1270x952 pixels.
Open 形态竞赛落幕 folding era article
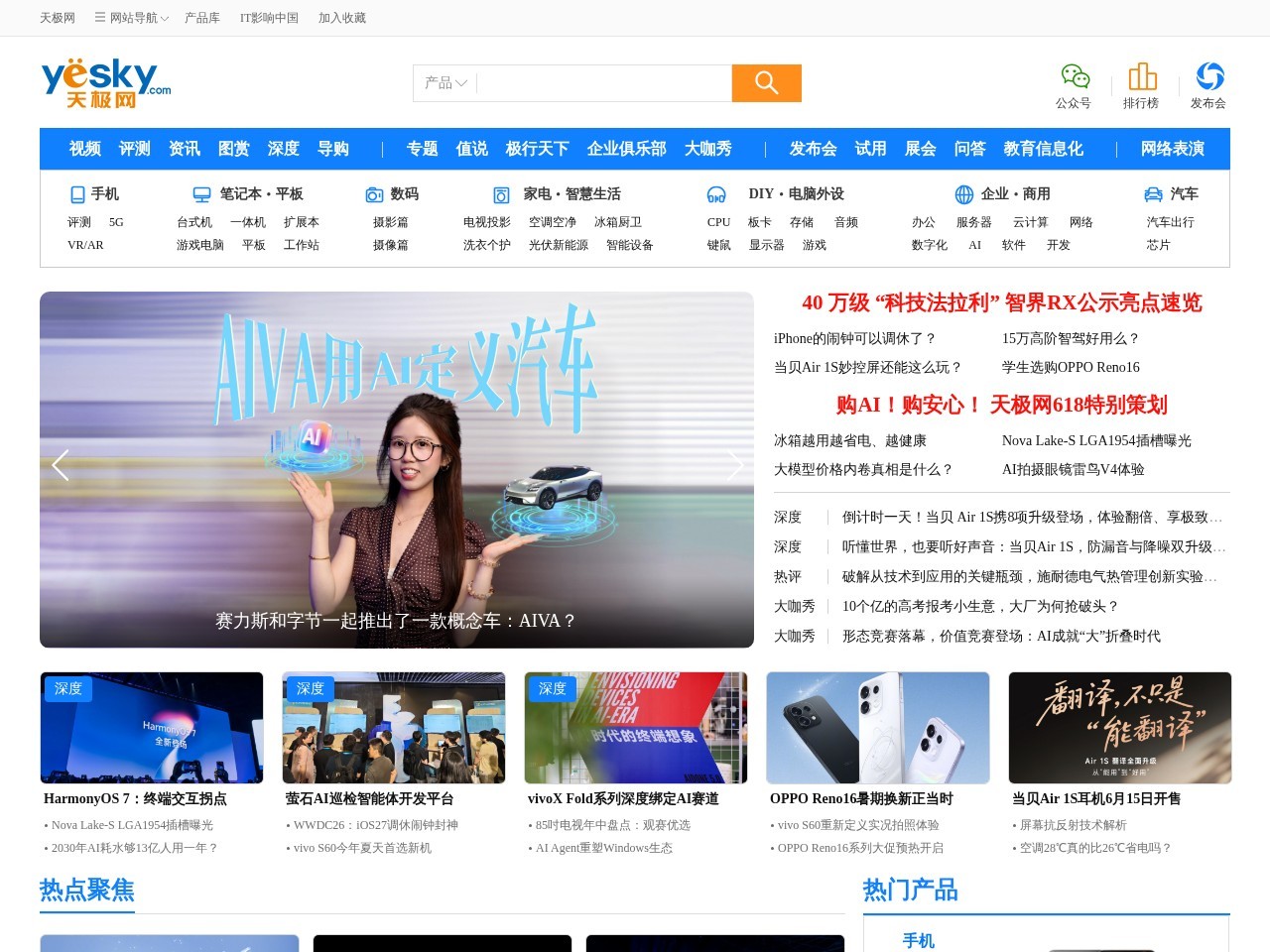click(1001, 637)
